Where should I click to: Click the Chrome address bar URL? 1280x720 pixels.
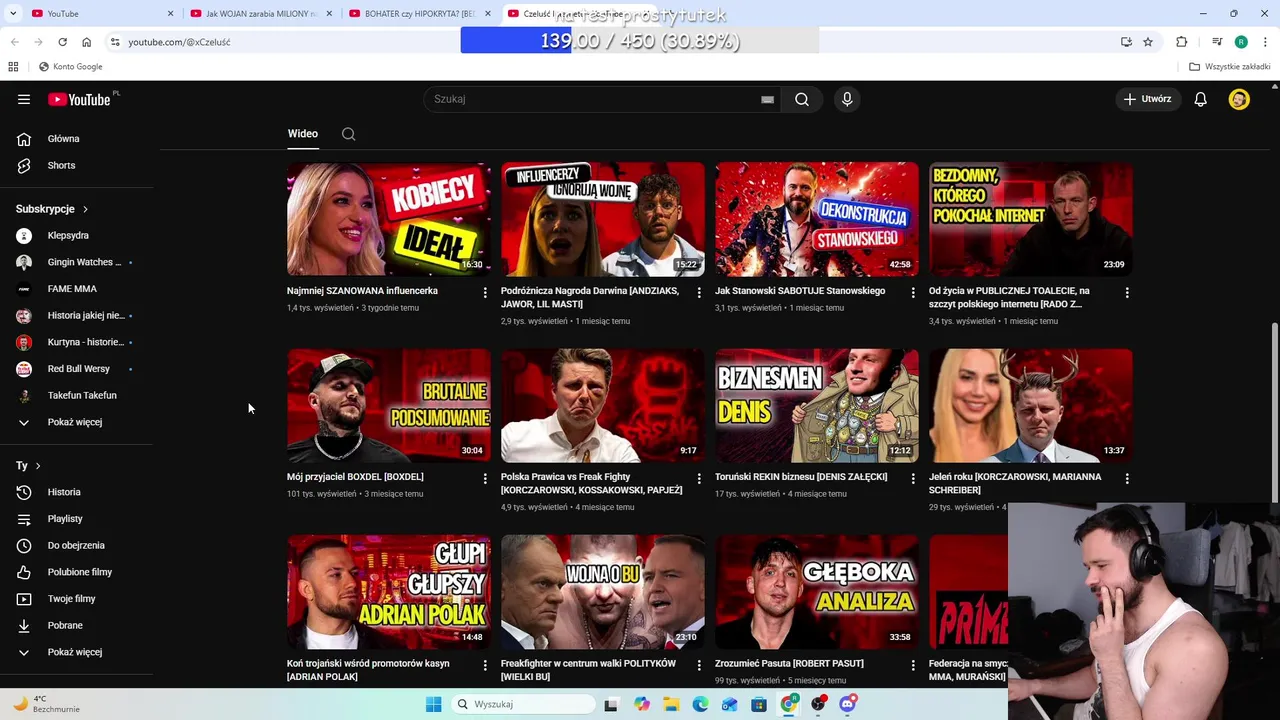click(x=179, y=42)
